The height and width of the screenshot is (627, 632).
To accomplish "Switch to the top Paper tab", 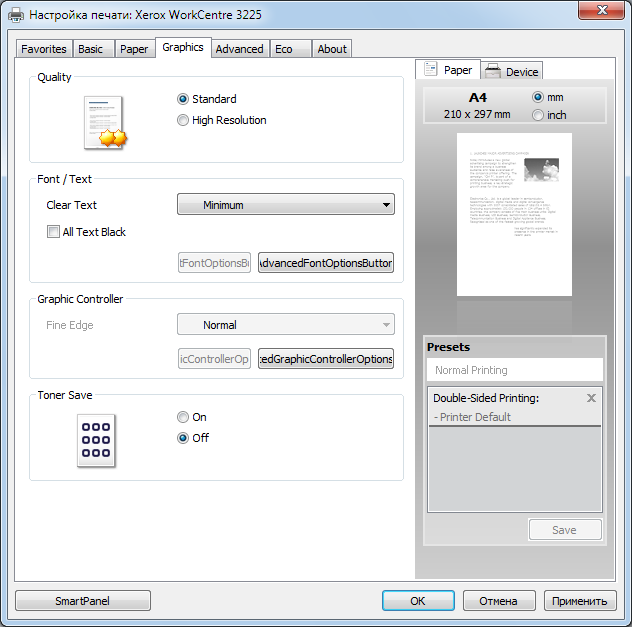I will tap(135, 49).
